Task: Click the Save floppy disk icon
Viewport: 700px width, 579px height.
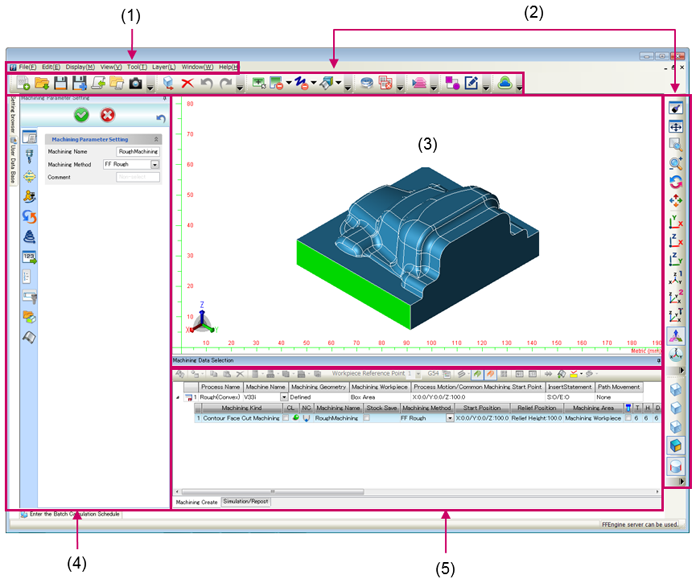Action: coord(61,83)
